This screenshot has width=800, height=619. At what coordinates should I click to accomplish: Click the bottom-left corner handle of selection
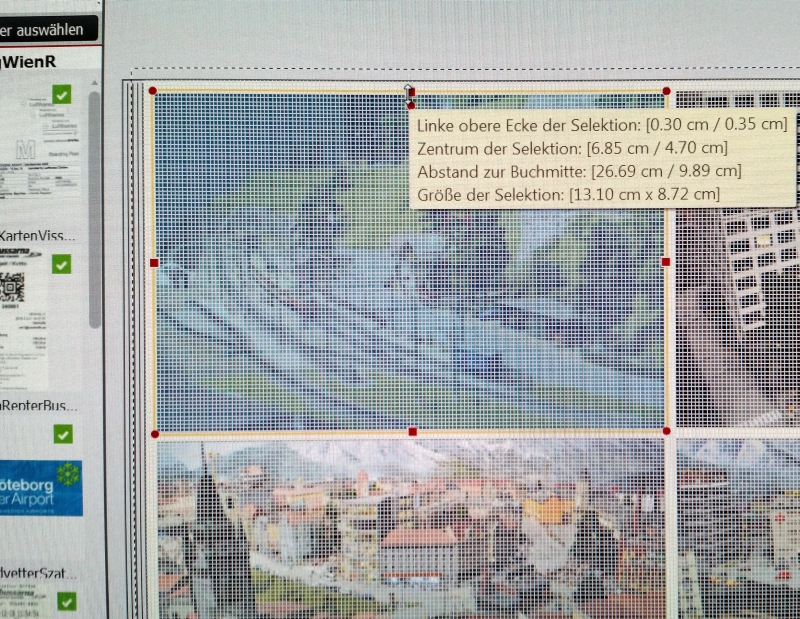click(x=155, y=434)
